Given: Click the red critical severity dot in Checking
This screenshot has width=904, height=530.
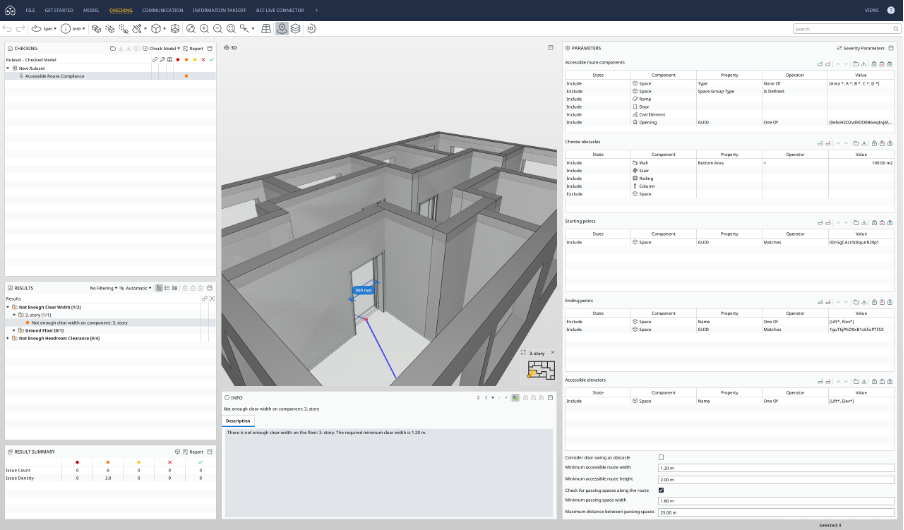Looking at the screenshot, I should [177, 59].
